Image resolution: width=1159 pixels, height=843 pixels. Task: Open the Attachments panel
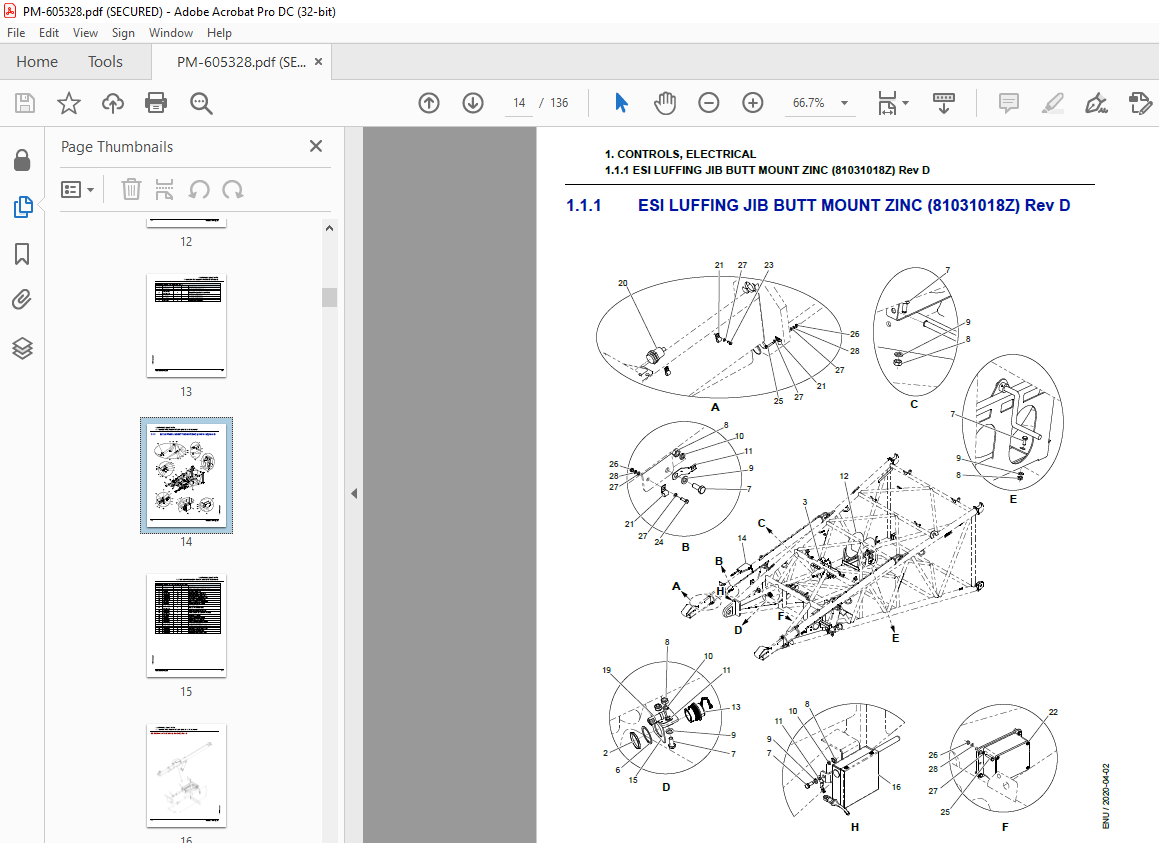22,299
